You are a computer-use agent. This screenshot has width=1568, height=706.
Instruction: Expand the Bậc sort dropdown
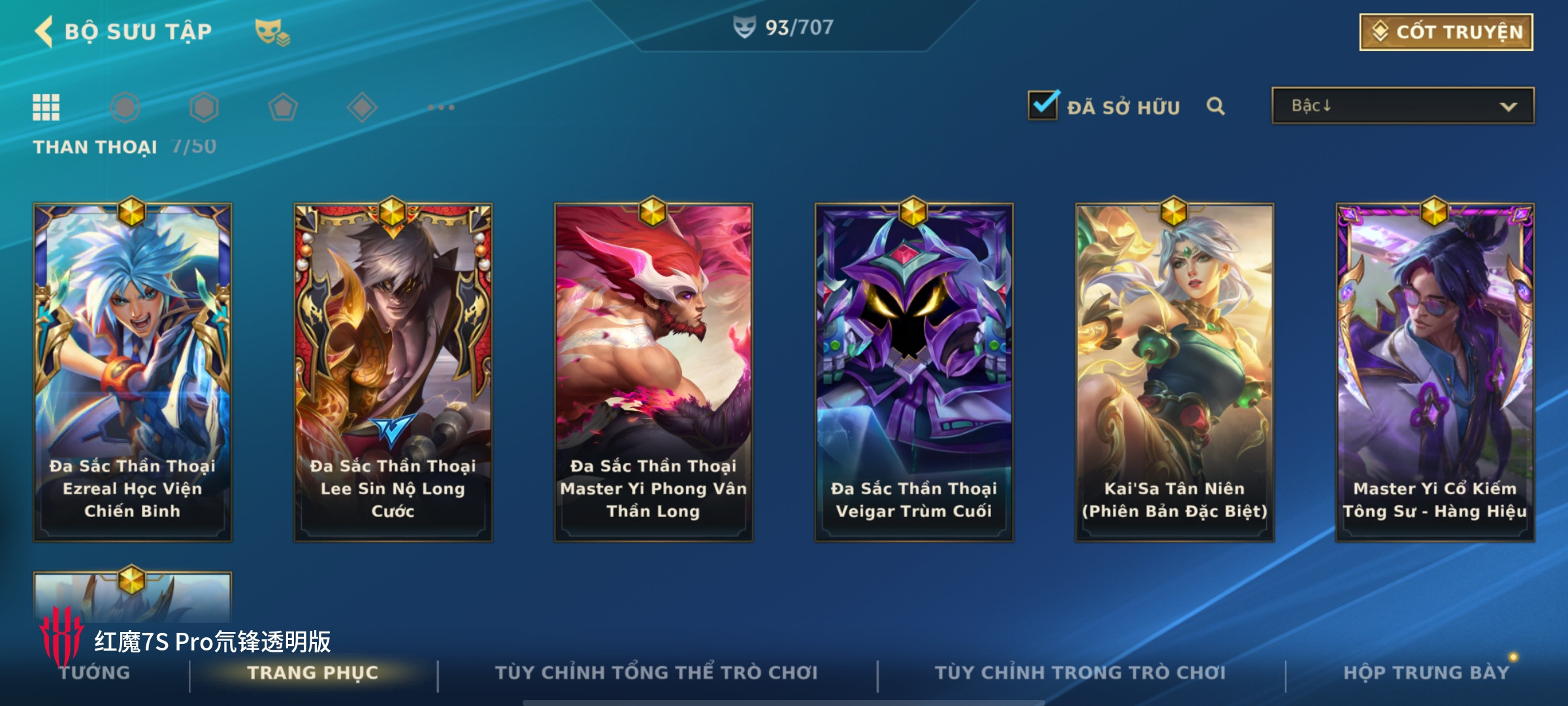[1403, 106]
